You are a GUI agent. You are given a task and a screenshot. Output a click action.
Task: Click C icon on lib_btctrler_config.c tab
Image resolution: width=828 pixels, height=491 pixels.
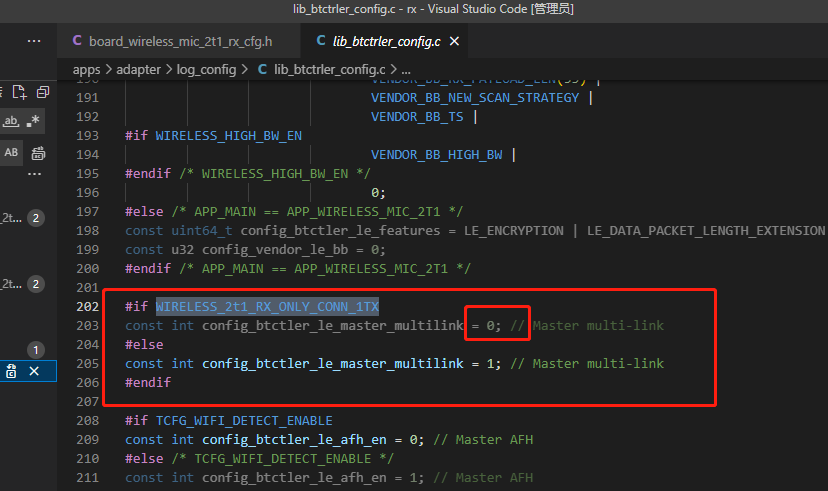[x=321, y=40]
